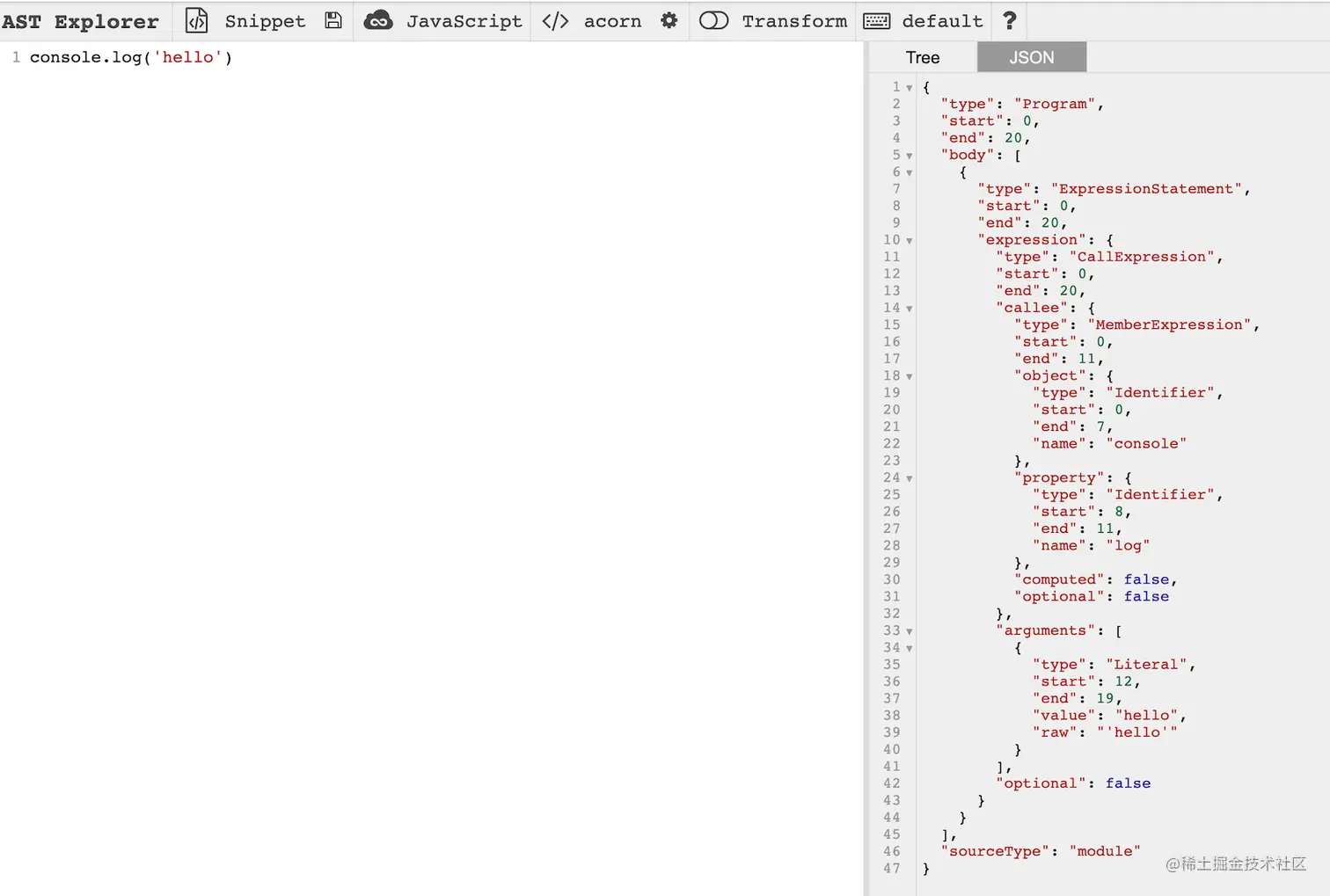The height and width of the screenshot is (896, 1330).
Task: Toggle the Transform switch
Action: point(713,20)
